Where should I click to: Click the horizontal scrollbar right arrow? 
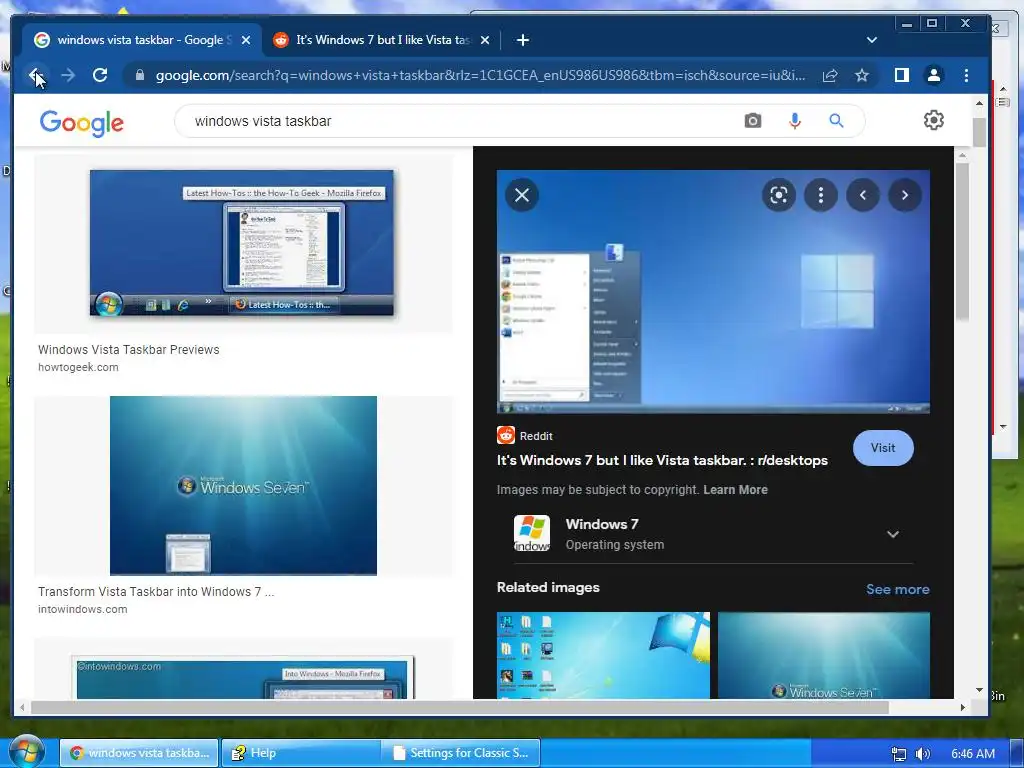tap(963, 707)
